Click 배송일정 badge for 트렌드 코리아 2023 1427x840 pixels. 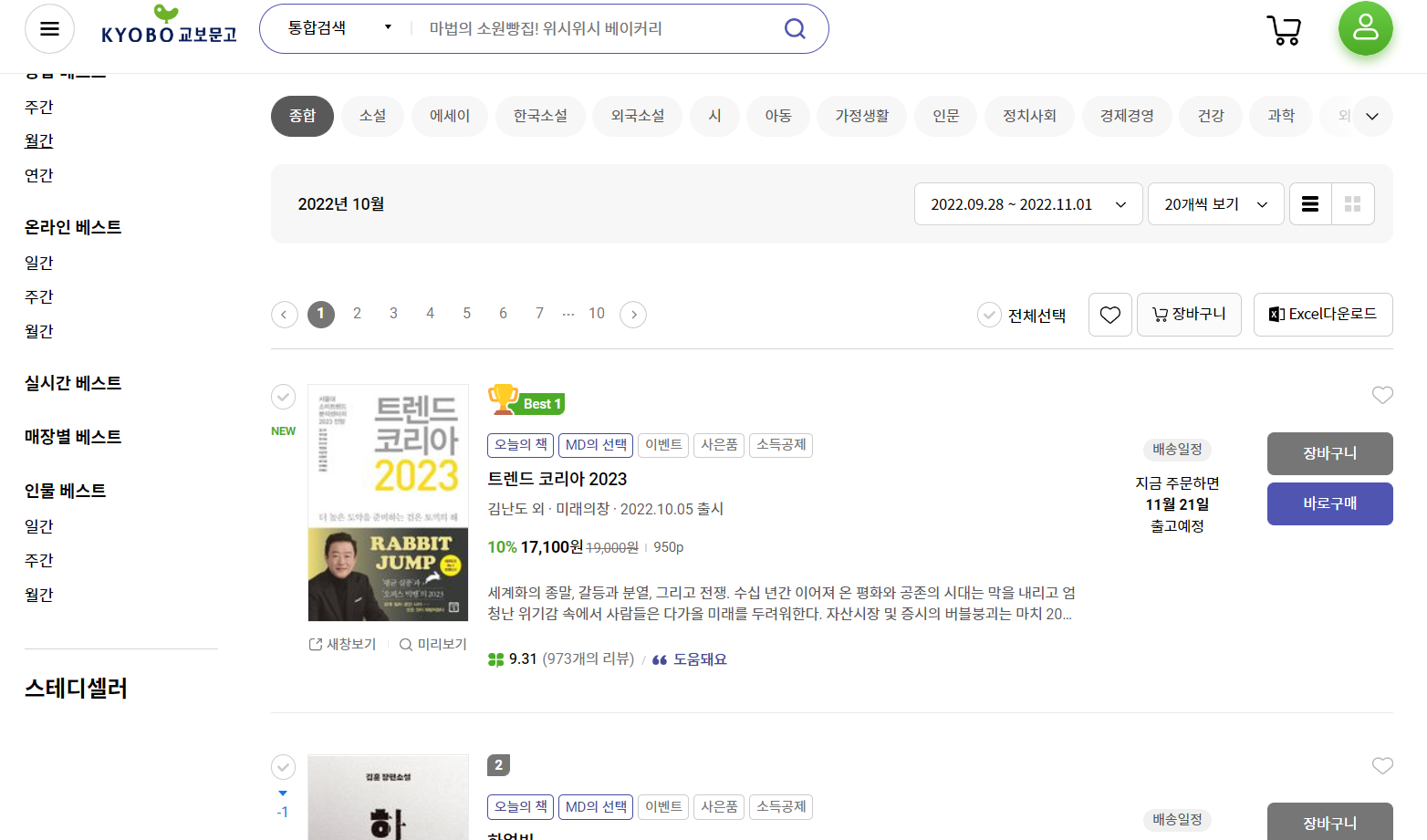click(x=1177, y=449)
